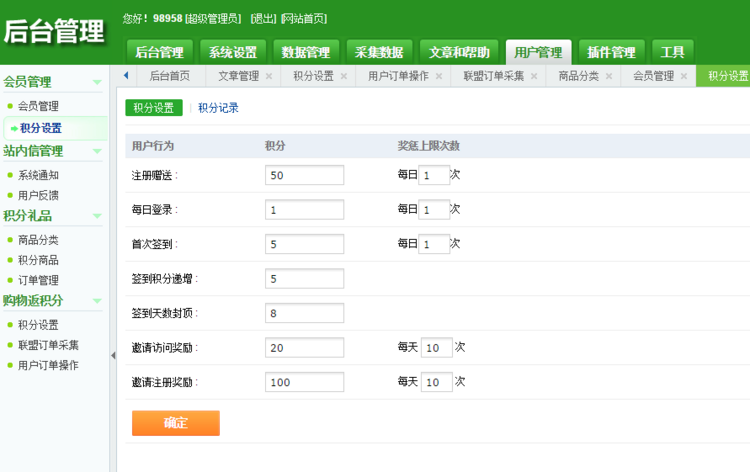Focus the 邀请访问奖励 daily limit field

click(437, 347)
